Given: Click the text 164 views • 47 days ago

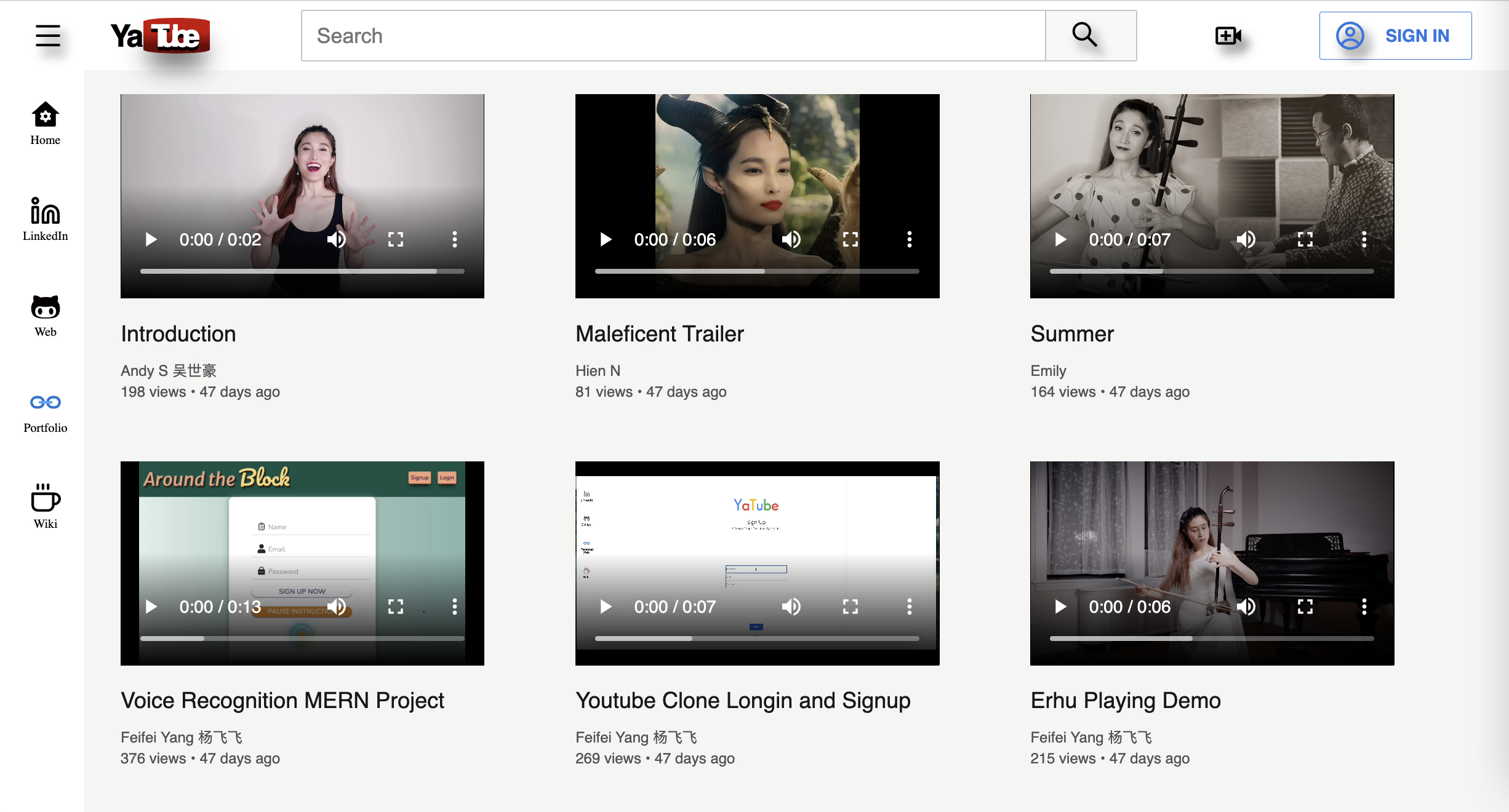Looking at the screenshot, I should pos(1110,391).
